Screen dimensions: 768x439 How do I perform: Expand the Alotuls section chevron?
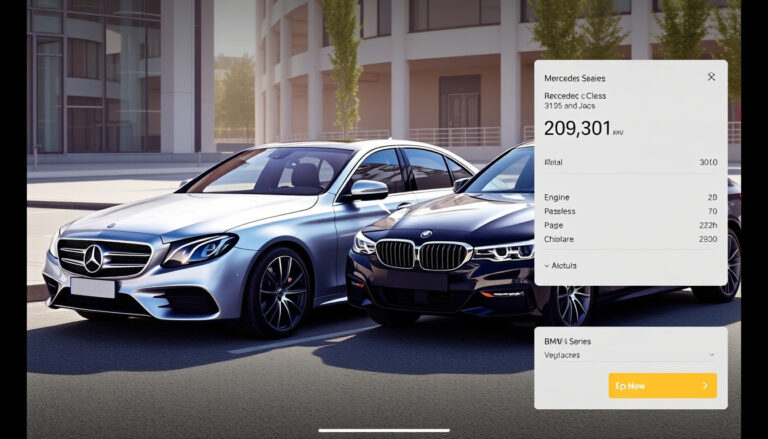(x=547, y=266)
